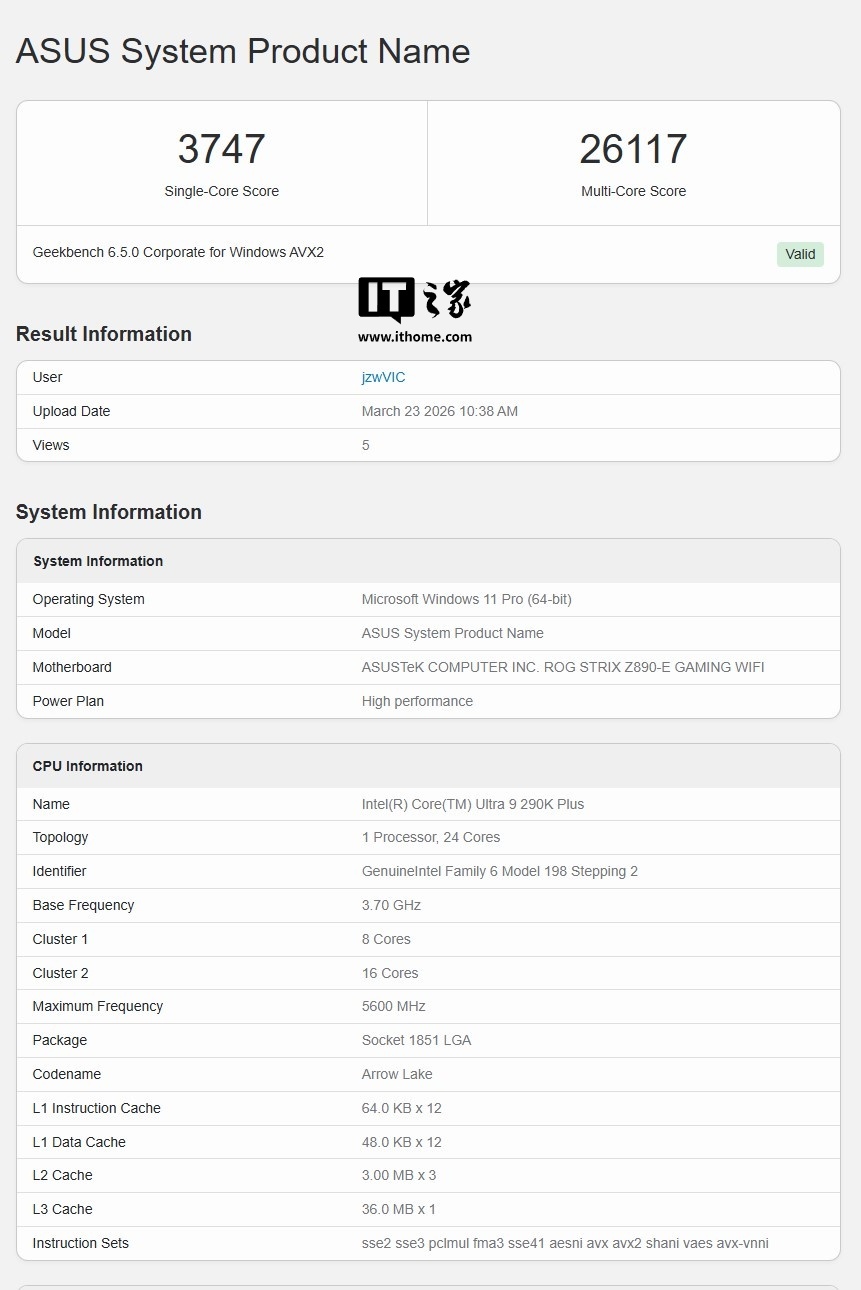861x1290 pixels.
Task: Click the Intel Core Ultra 9 290K Plus name
Action: click(472, 804)
